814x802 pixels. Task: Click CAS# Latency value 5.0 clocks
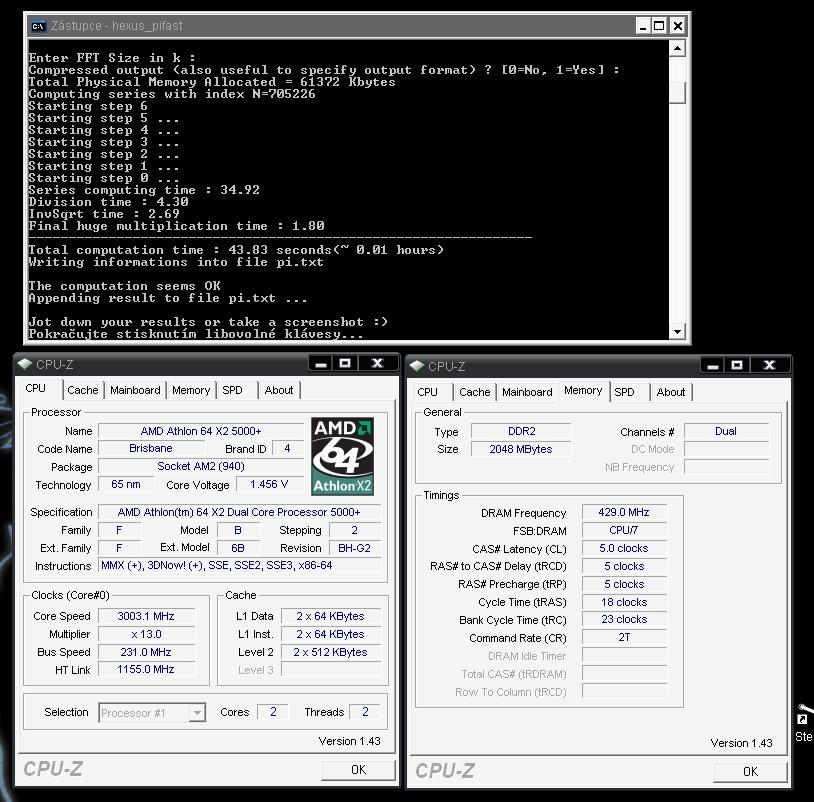[x=624, y=548]
